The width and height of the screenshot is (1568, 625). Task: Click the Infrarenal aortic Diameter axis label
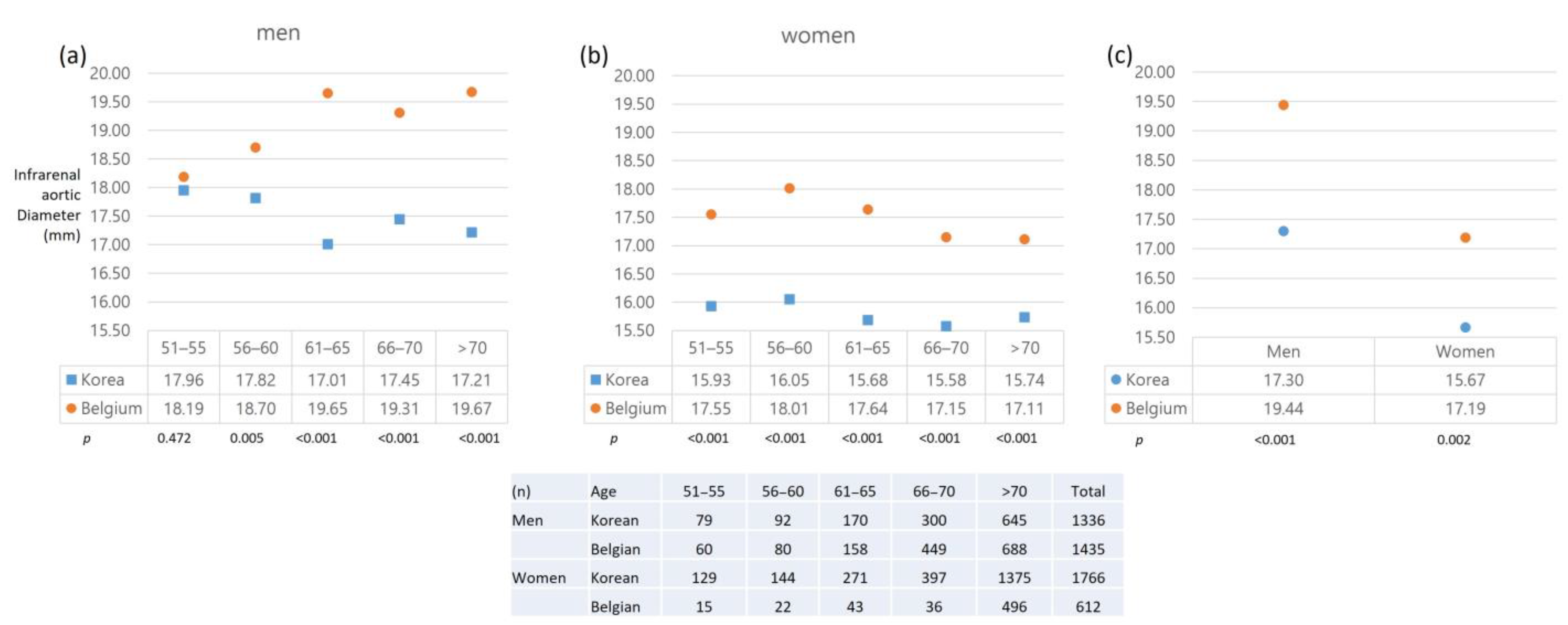click(48, 205)
